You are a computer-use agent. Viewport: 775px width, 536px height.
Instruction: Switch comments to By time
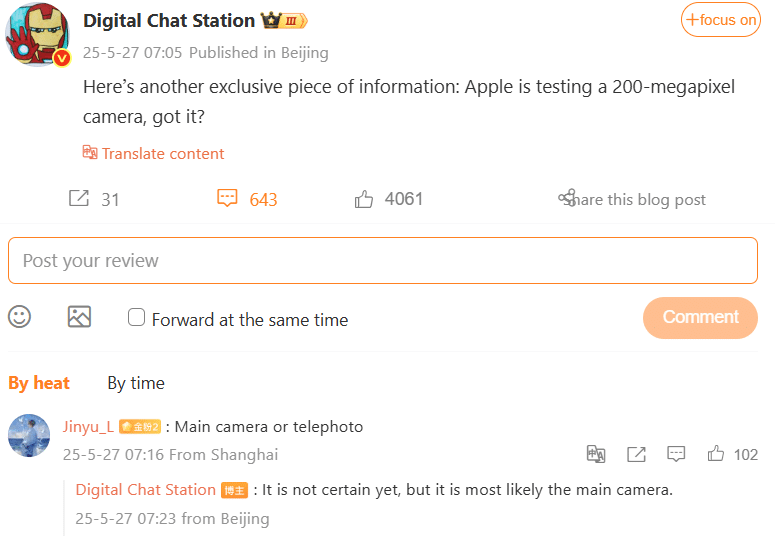click(136, 383)
